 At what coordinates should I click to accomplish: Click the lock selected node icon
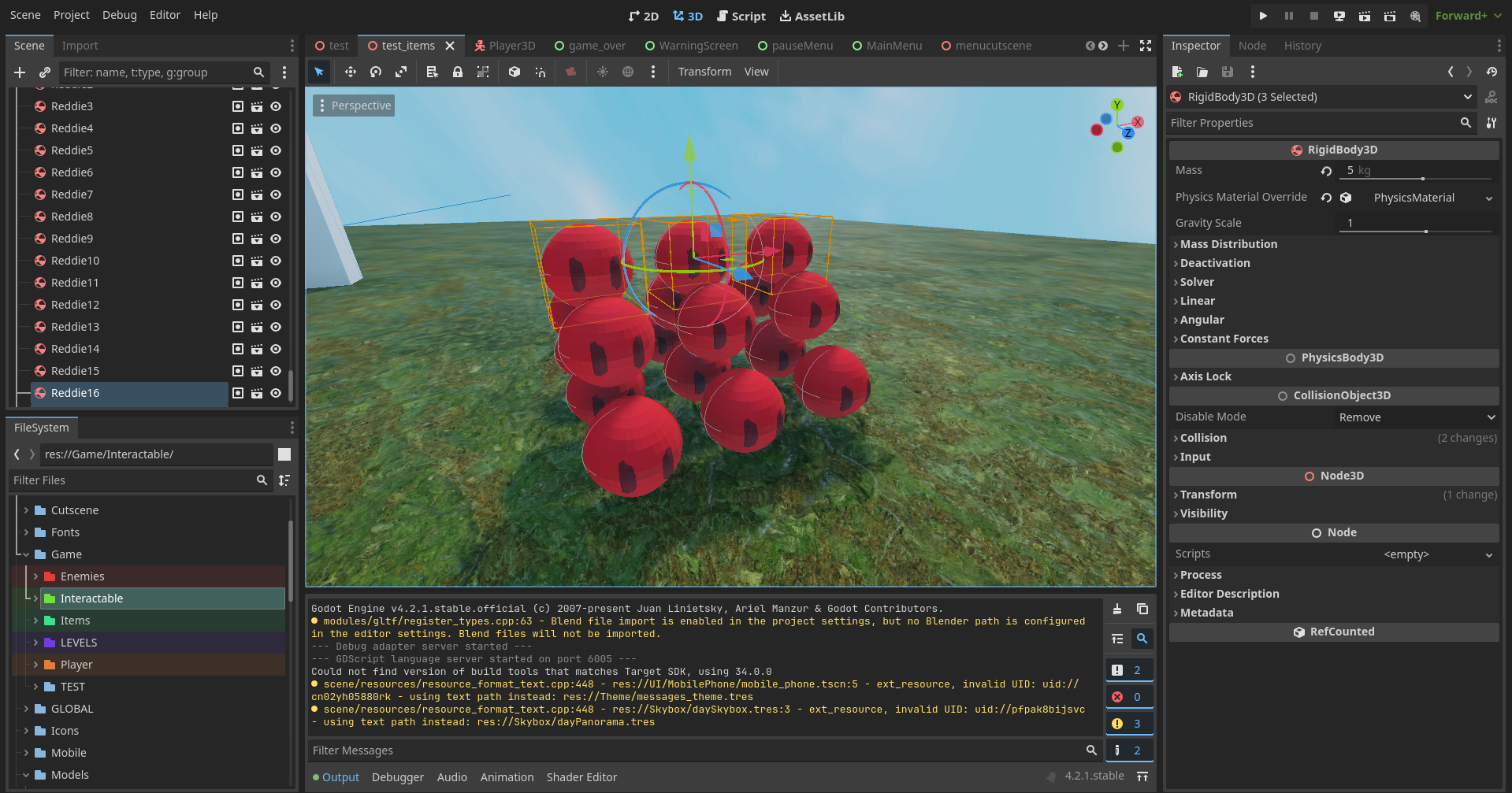457,72
